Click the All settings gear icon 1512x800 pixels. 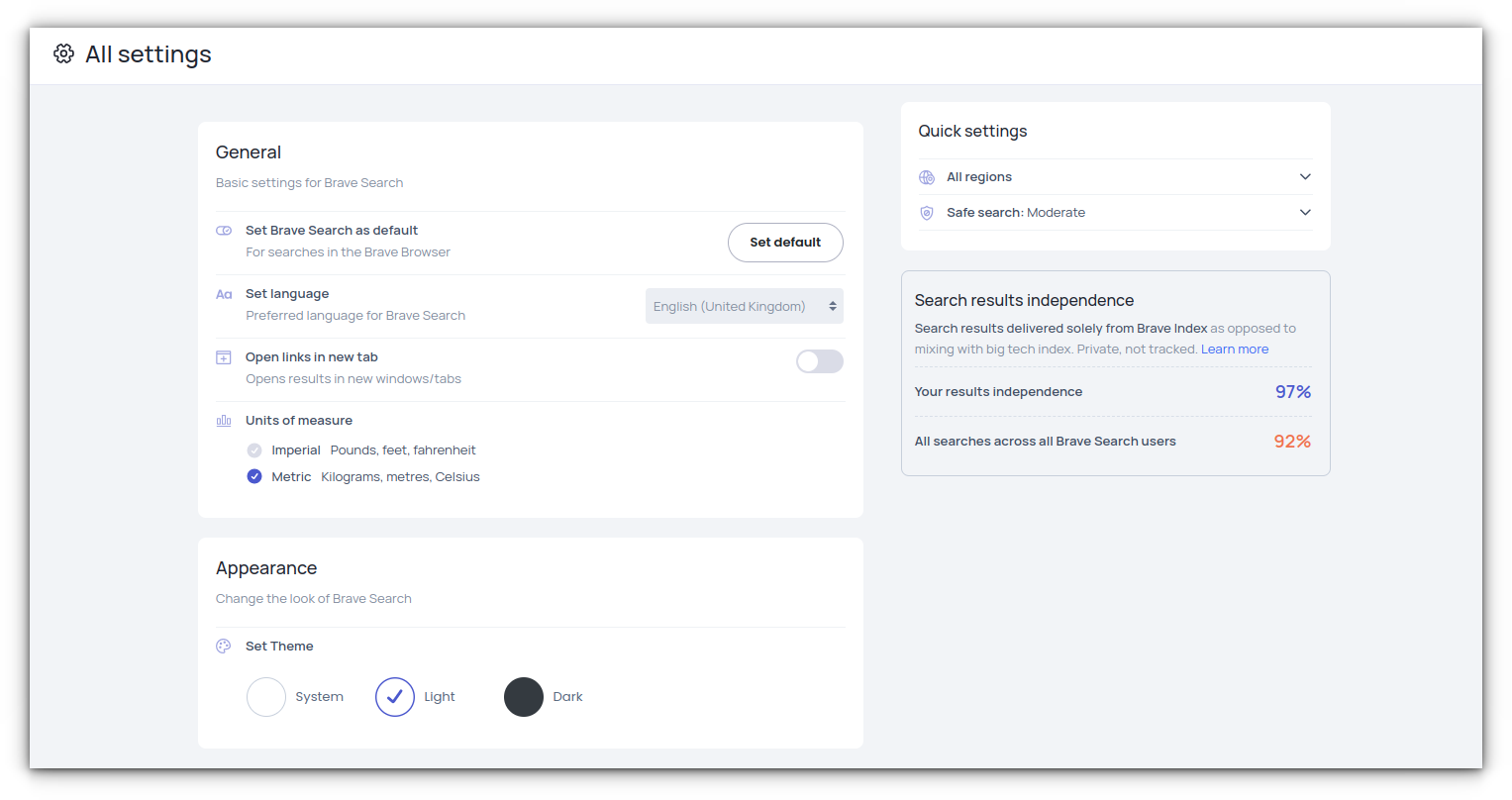[63, 53]
